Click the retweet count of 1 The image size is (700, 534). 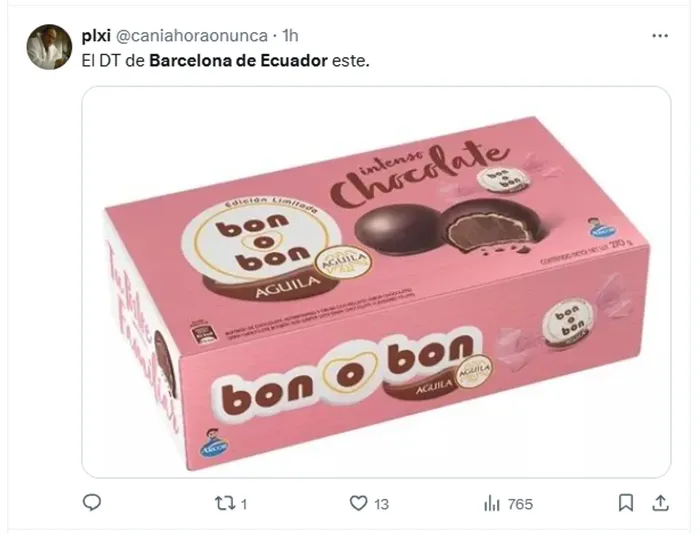(244, 505)
